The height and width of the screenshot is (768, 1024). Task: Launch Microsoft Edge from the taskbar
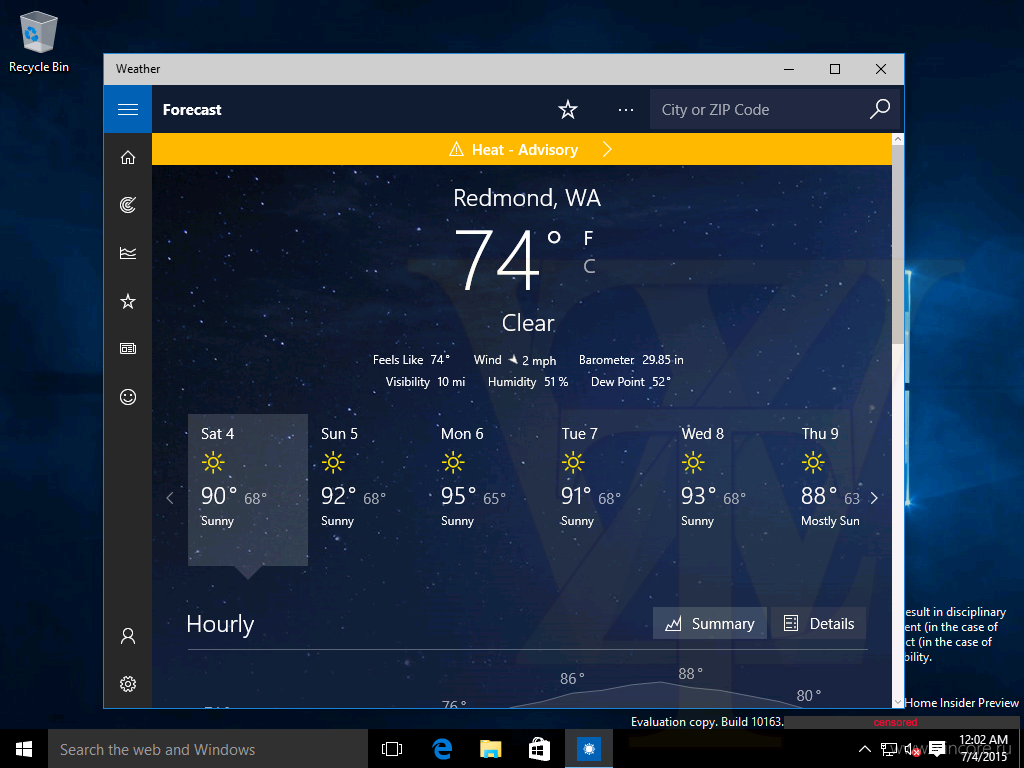pos(442,749)
